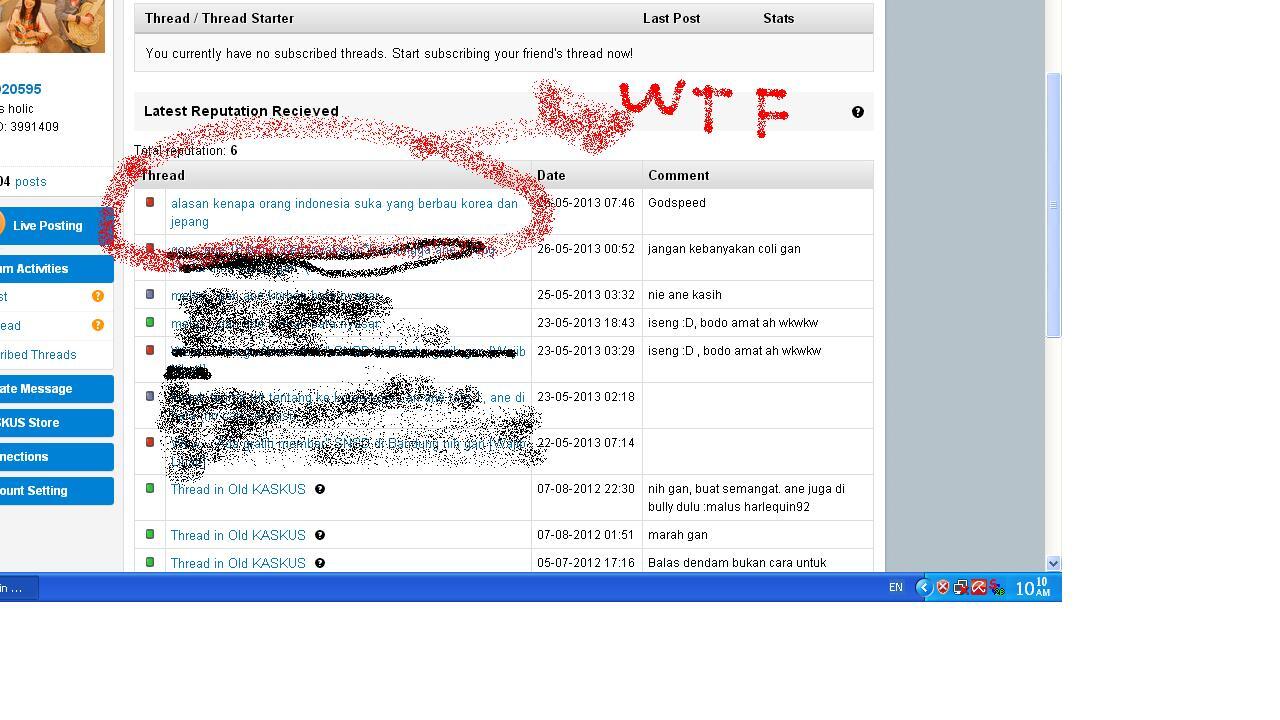Click the Godspeed comment text
1280x720 pixels.
(677, 203)
